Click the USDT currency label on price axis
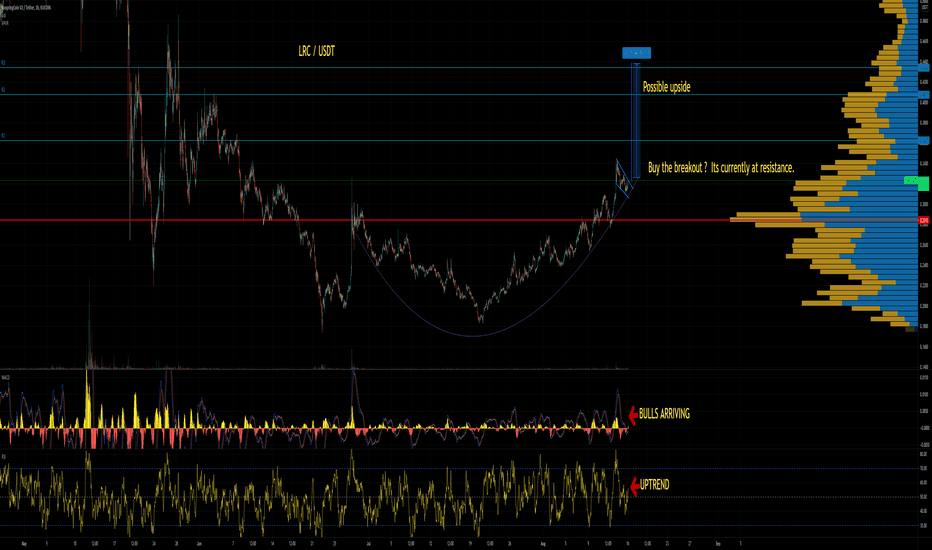This screenshot has height=550, width=932. click(924, 8)
